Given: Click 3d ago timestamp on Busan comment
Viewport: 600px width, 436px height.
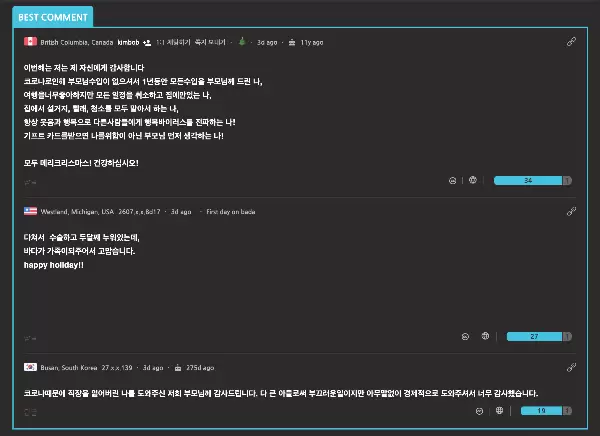Looking at the screenshot, I should pos(153,367).
